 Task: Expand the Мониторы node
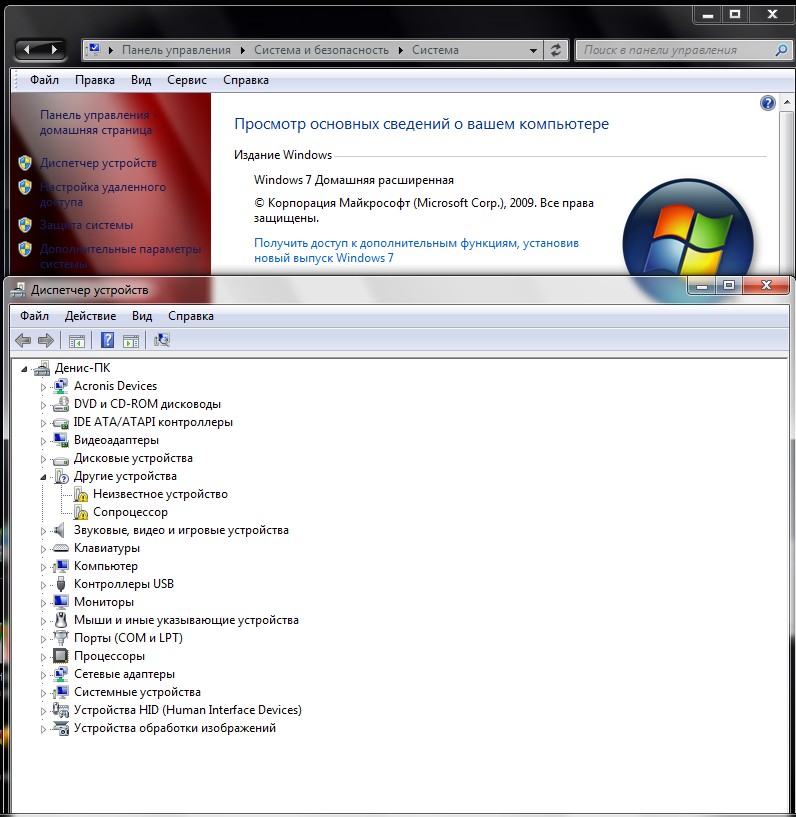point(44,603)
